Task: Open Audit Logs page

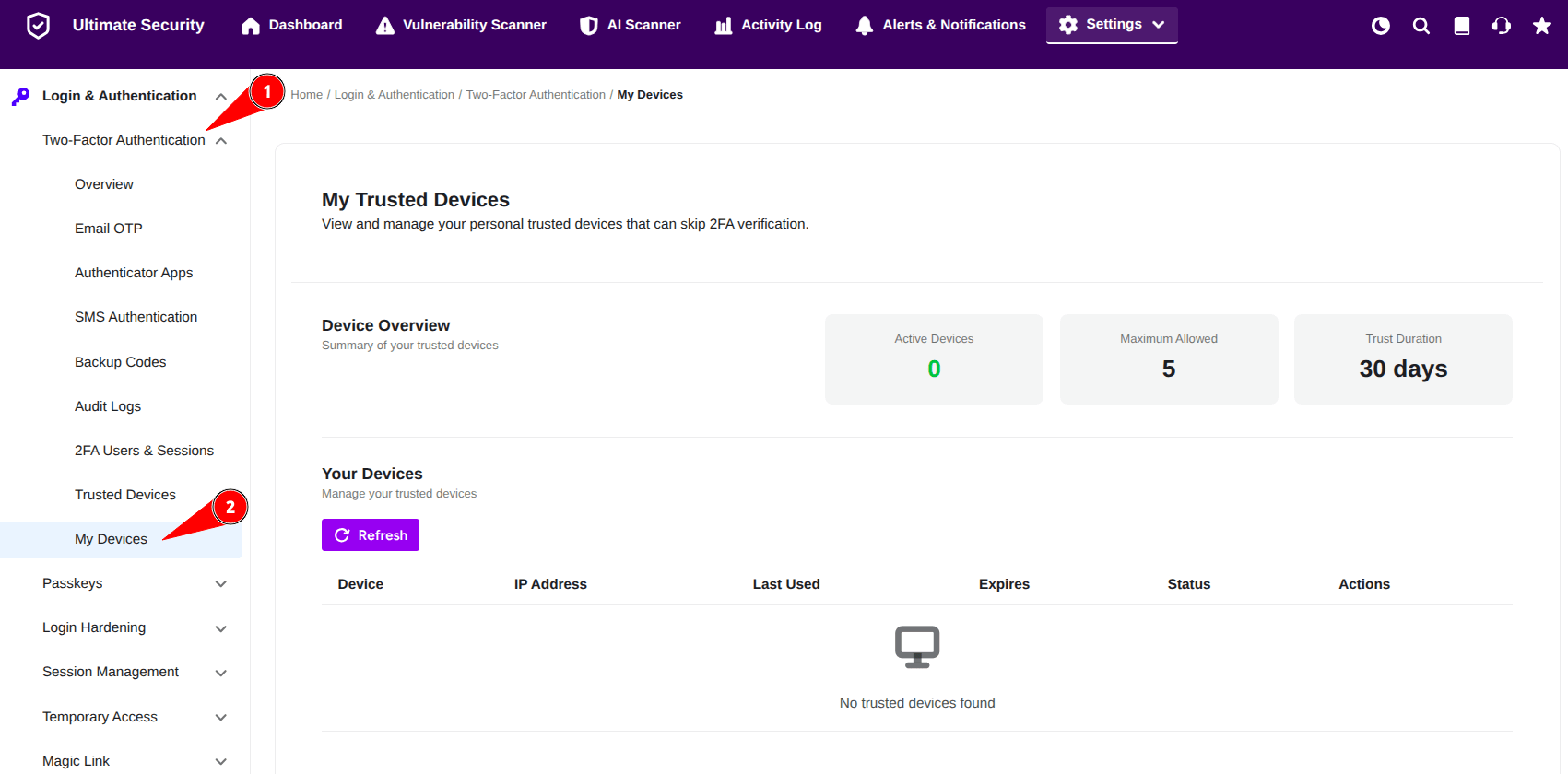Action: (x=108, y=406)
